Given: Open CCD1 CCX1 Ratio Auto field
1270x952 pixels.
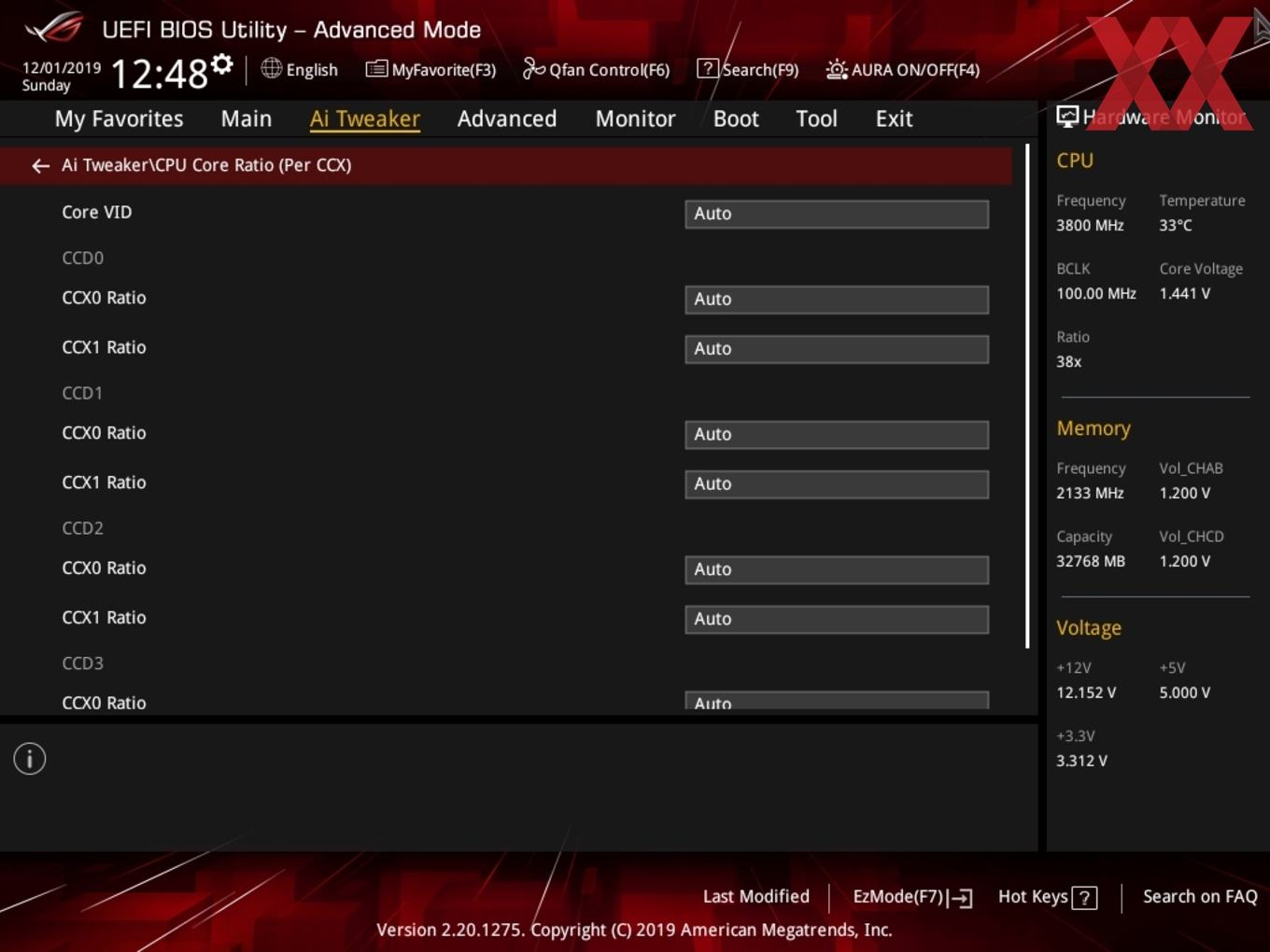Looking at the screenshot, I should [837, 484].
